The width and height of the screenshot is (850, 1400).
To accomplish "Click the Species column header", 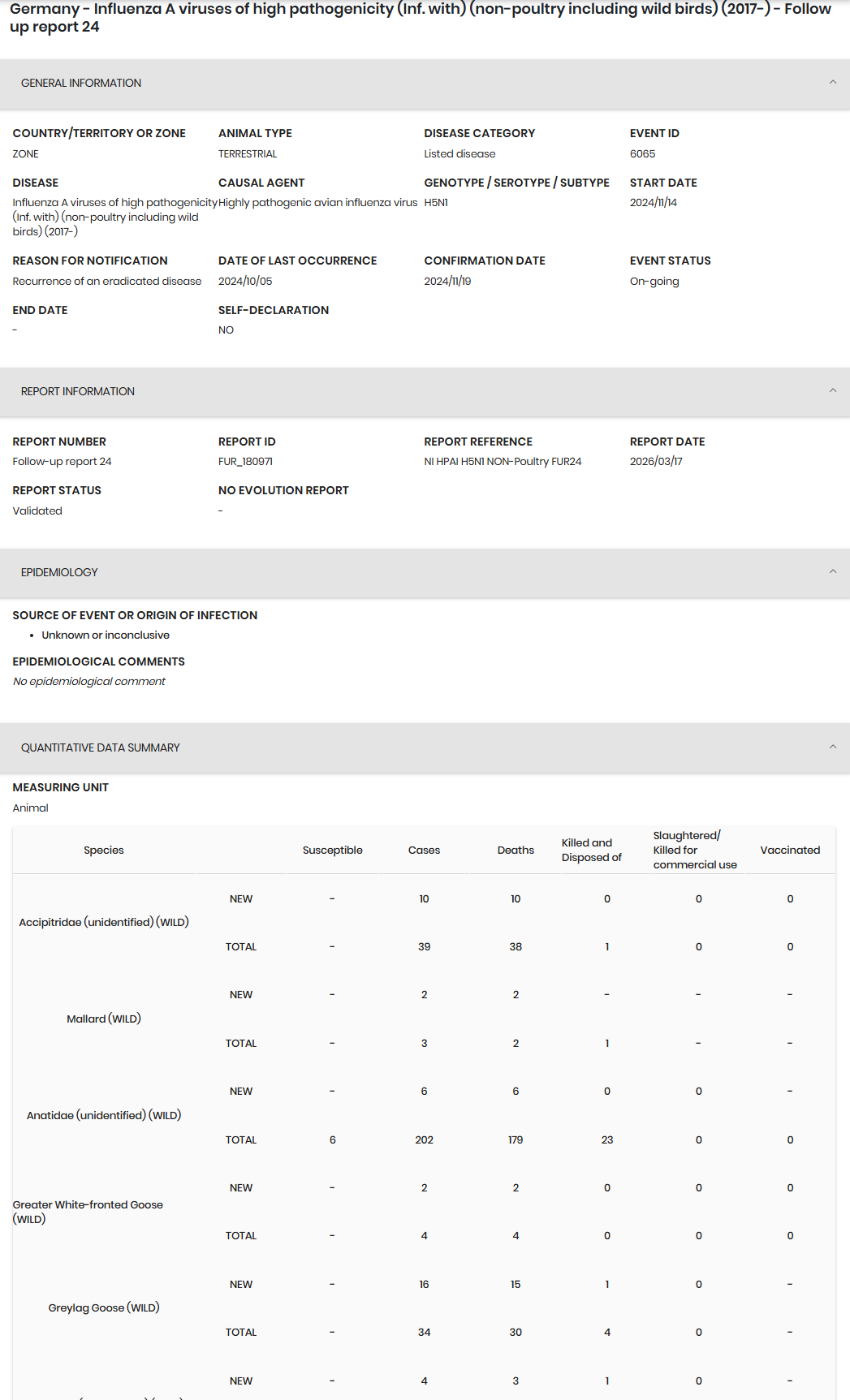I will (x=104, y=850).
